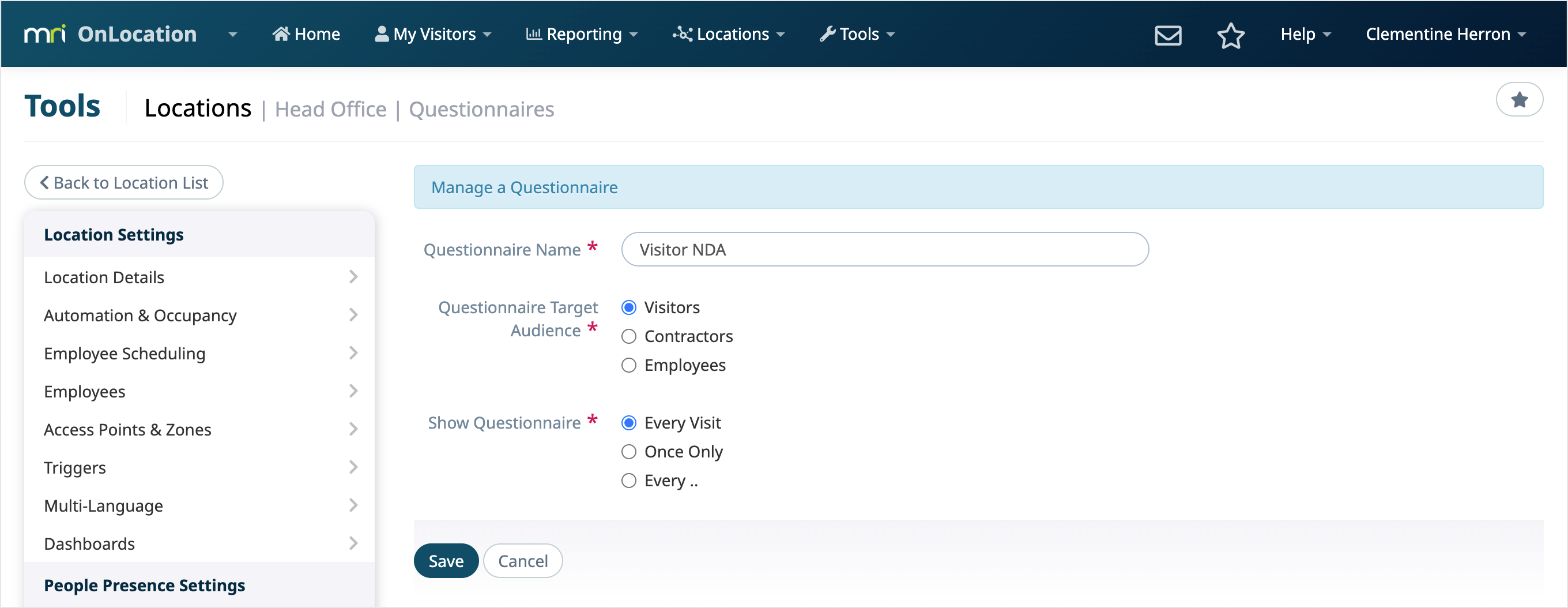Open Triggers settings
The image size is (1568, 608).
click(x=199, y=467)
